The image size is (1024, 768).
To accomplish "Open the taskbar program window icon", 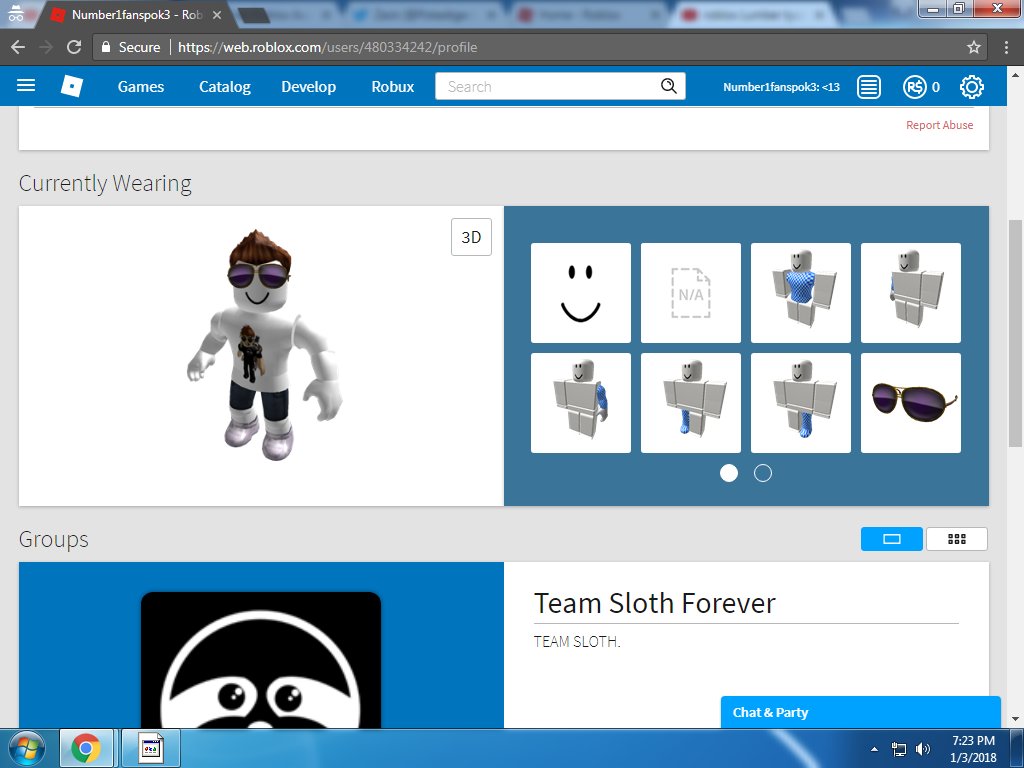I will pos(151,748).
